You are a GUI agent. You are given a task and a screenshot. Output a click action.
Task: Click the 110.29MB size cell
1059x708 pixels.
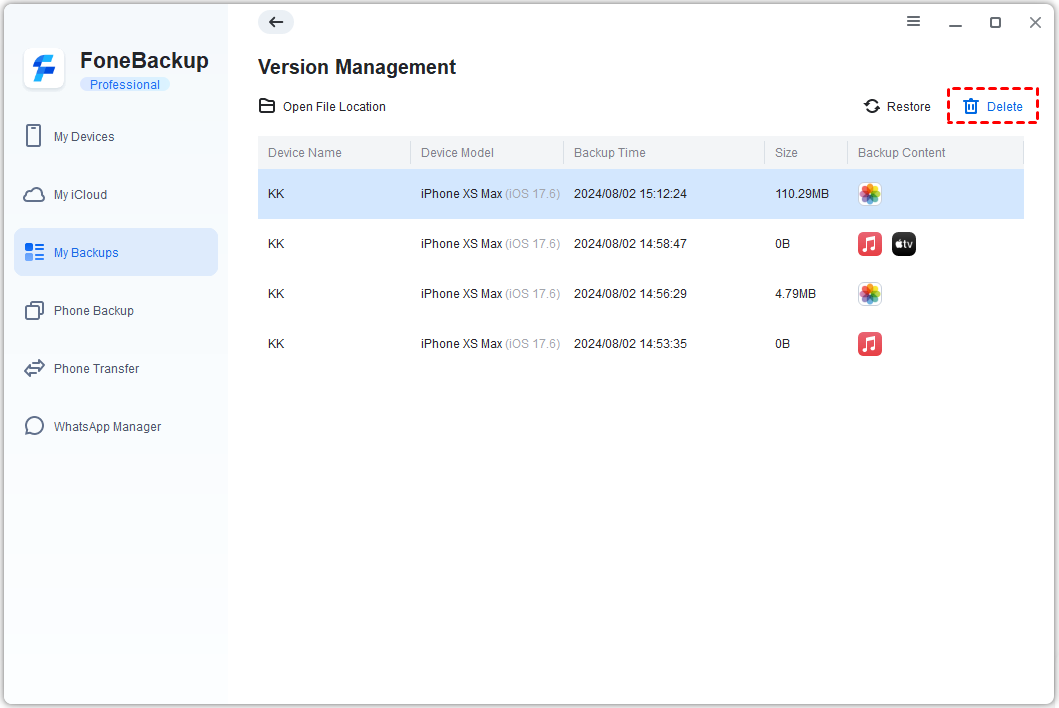tap(802, 194)
